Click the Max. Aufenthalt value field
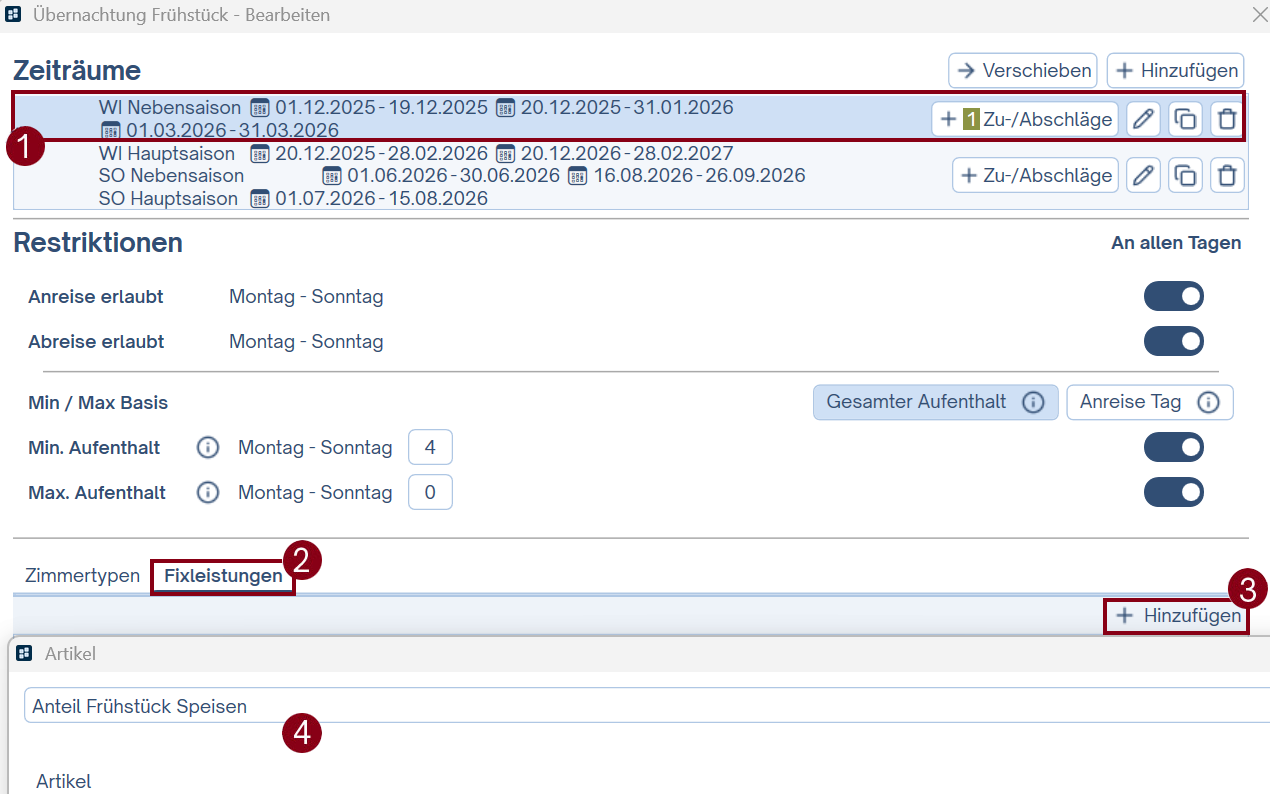The height and width of the screenshot is (794, 1270). (430, 492)
